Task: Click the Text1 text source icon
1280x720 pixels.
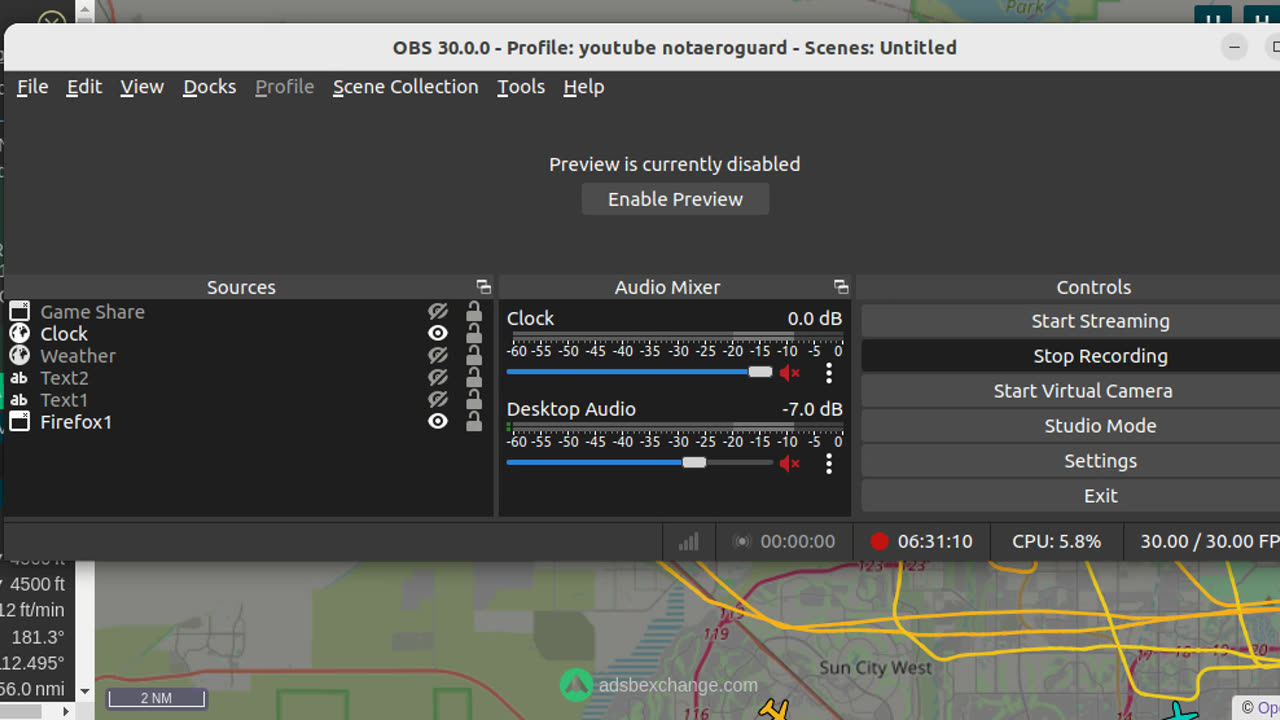Action: (19, 400)
